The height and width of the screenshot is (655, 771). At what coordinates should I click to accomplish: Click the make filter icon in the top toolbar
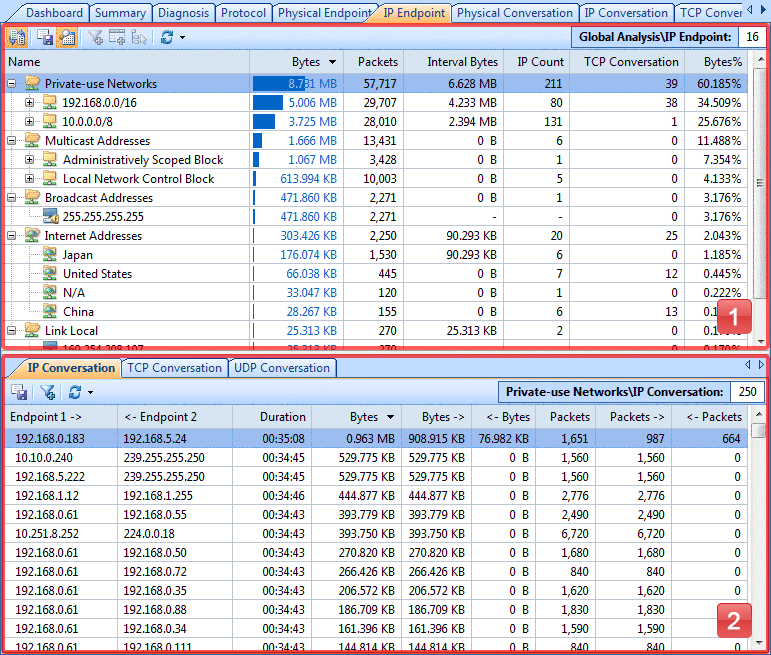[x=96, y=37]
